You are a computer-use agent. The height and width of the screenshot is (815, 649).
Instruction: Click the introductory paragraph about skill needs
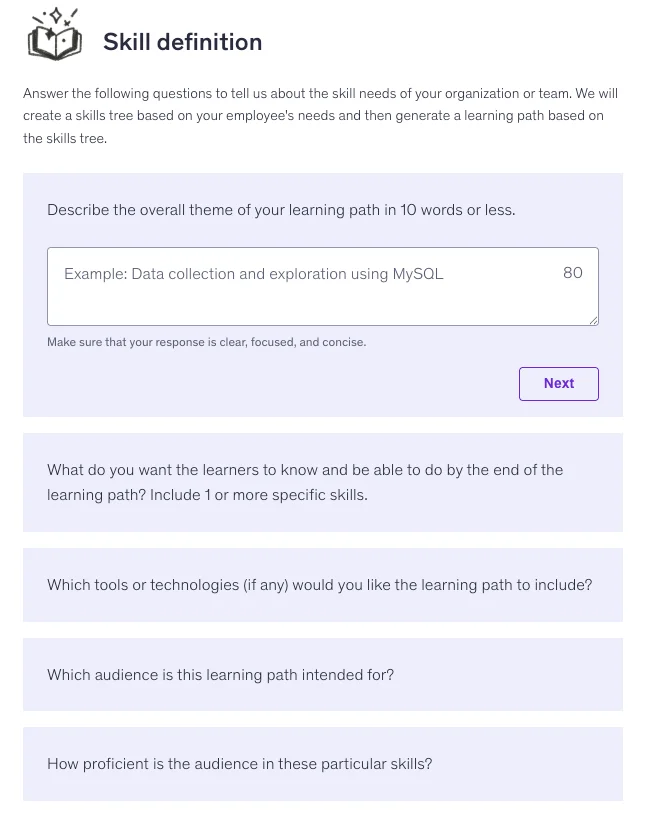(320, 115)
